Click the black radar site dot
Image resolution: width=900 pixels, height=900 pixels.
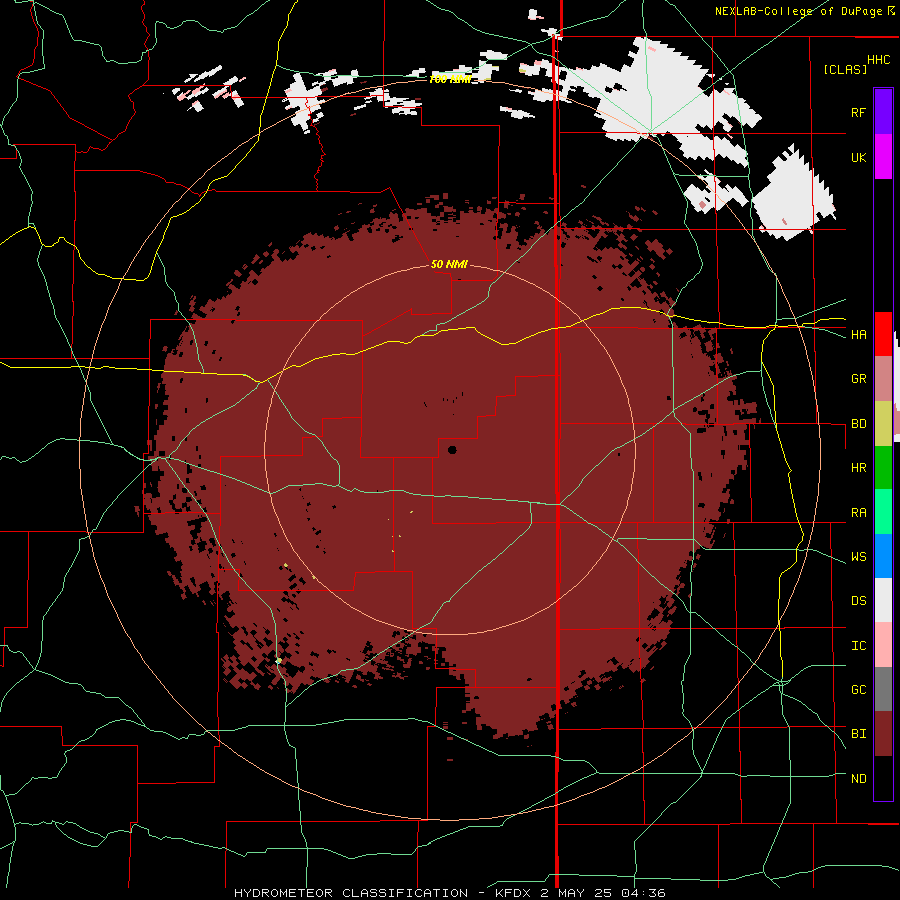[x=452, y=449]
